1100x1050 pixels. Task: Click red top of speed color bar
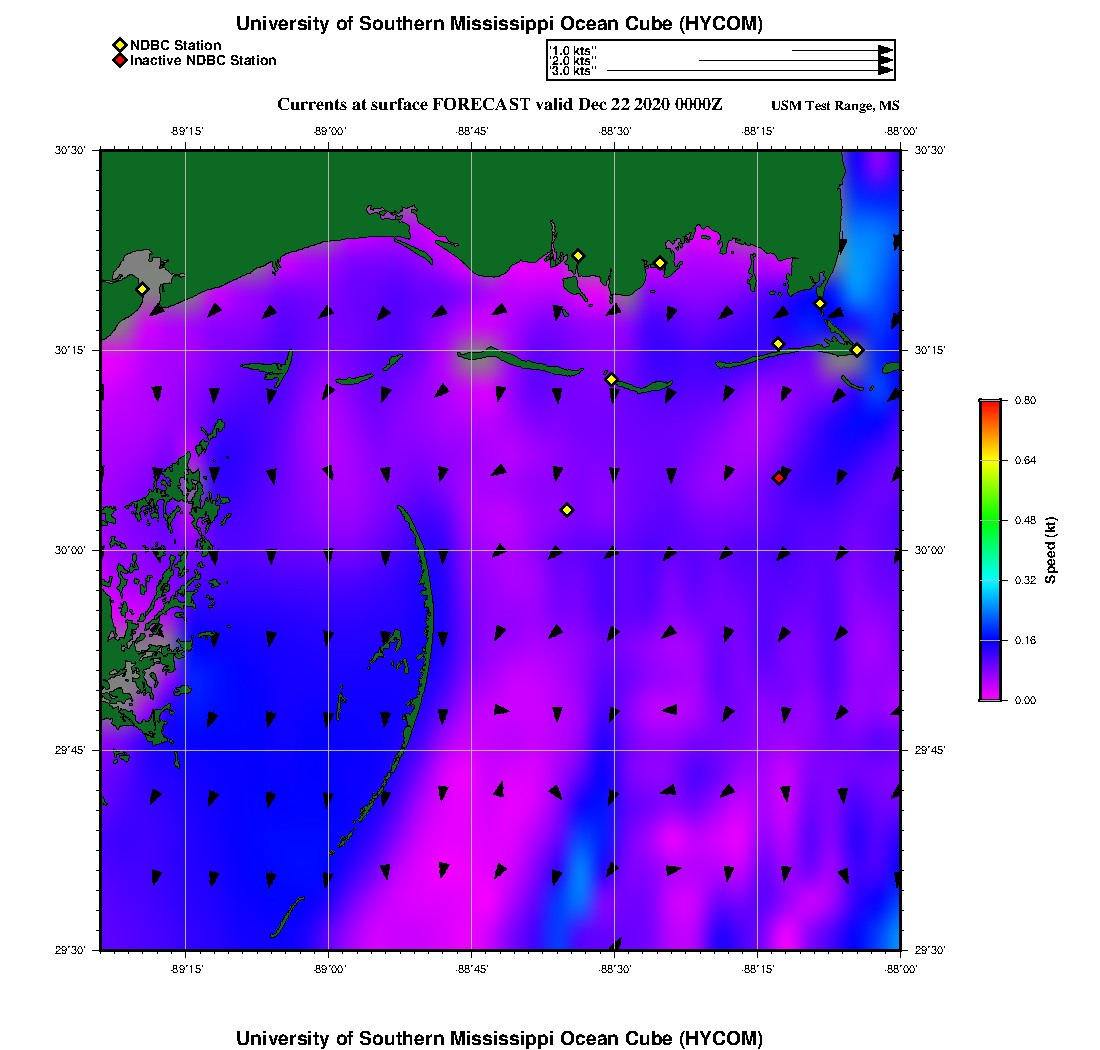[x=991, y=405]
